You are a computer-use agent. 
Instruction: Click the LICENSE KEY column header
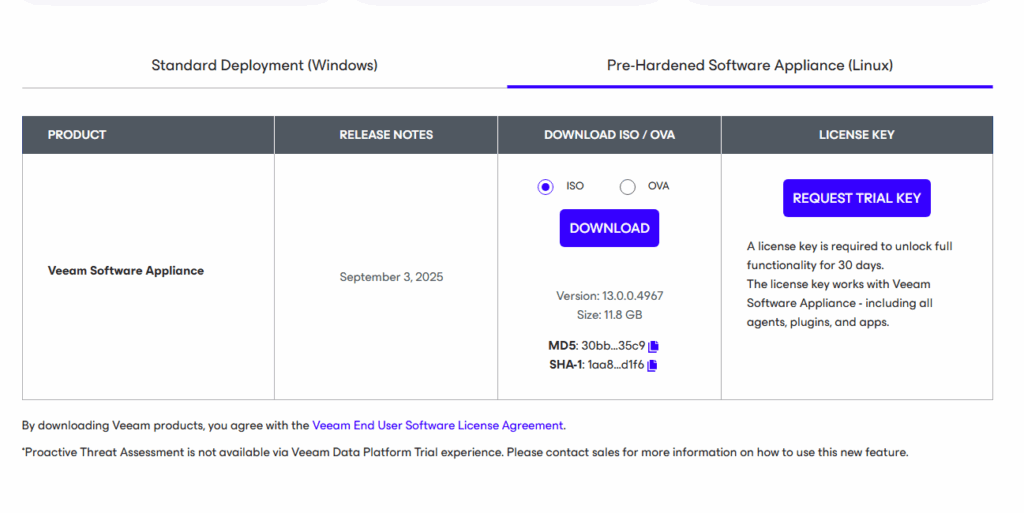[x=856, y=135]
